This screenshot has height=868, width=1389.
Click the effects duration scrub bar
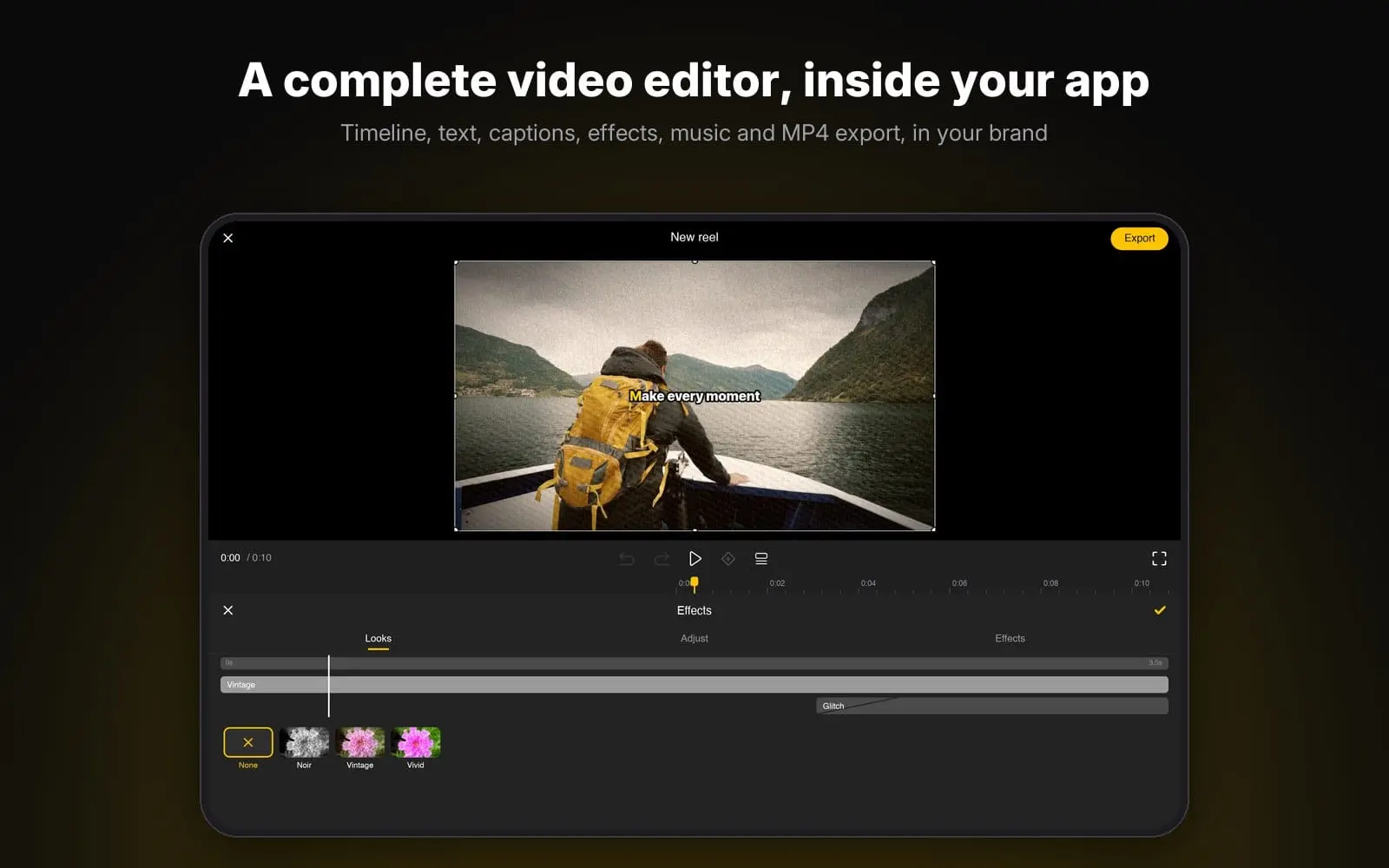(694, 663)
